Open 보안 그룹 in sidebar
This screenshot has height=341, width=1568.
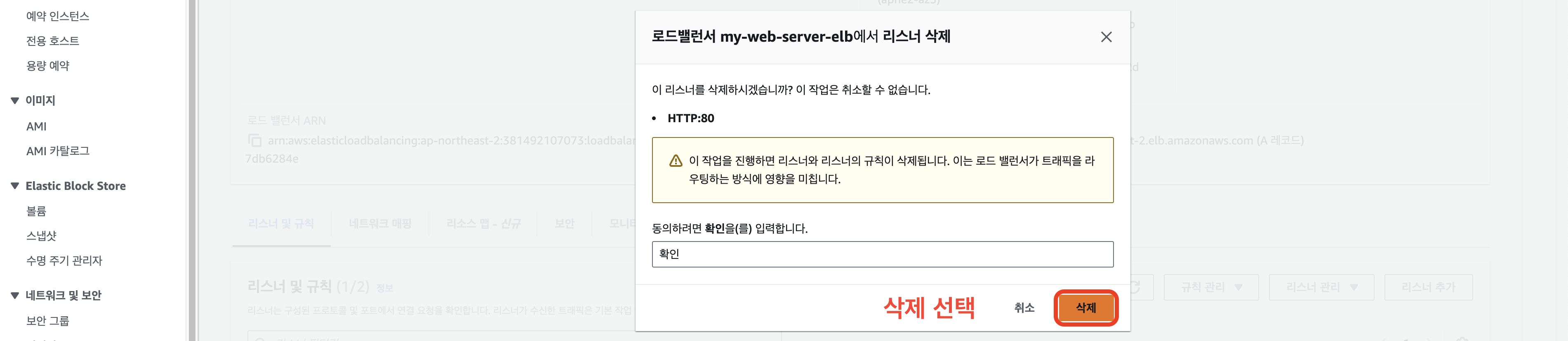[x=48, y=320]
